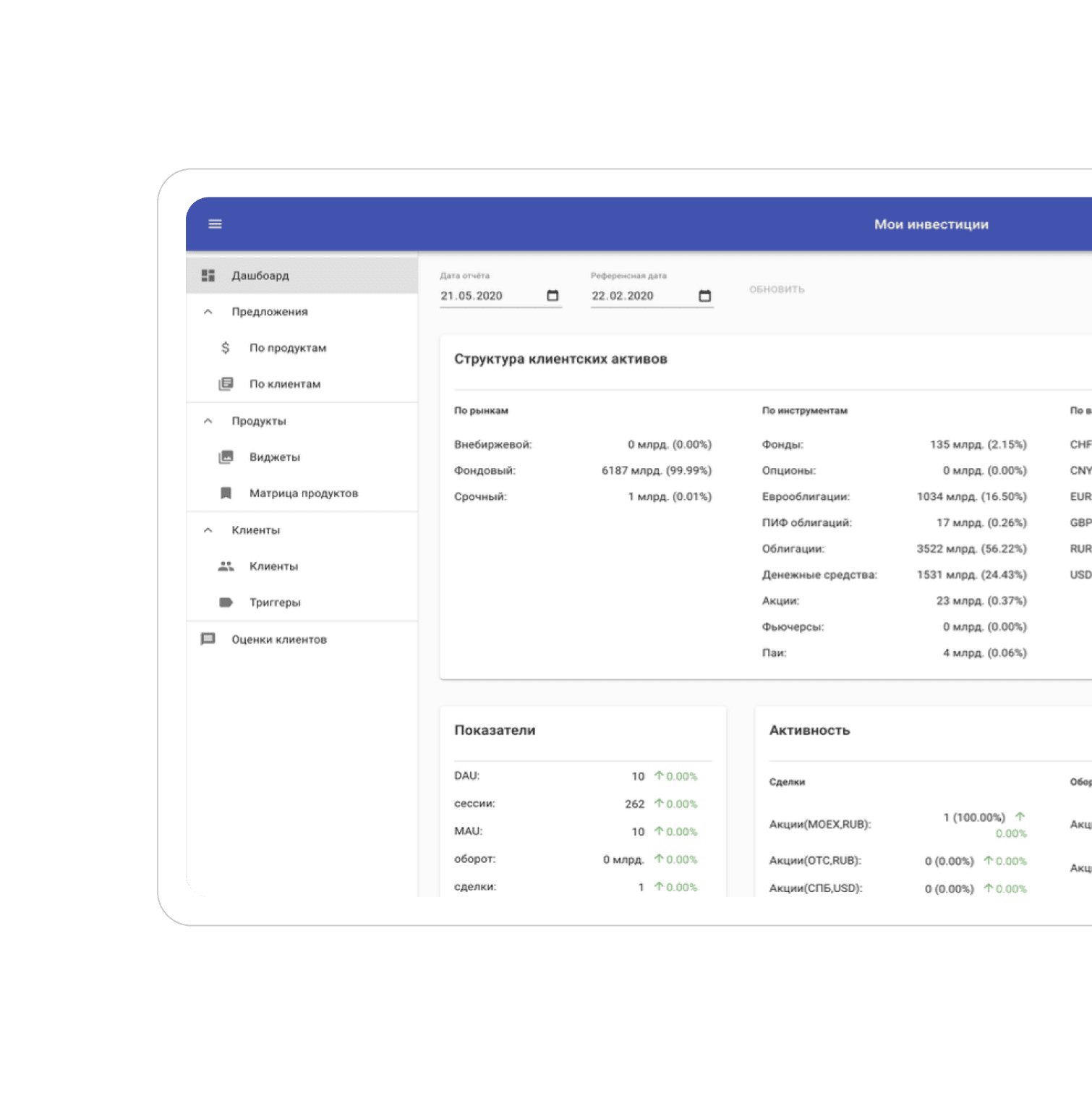
Task: Click Еврооблигации value 1034 млрд. (16.50%)
Action: [971, 496]
